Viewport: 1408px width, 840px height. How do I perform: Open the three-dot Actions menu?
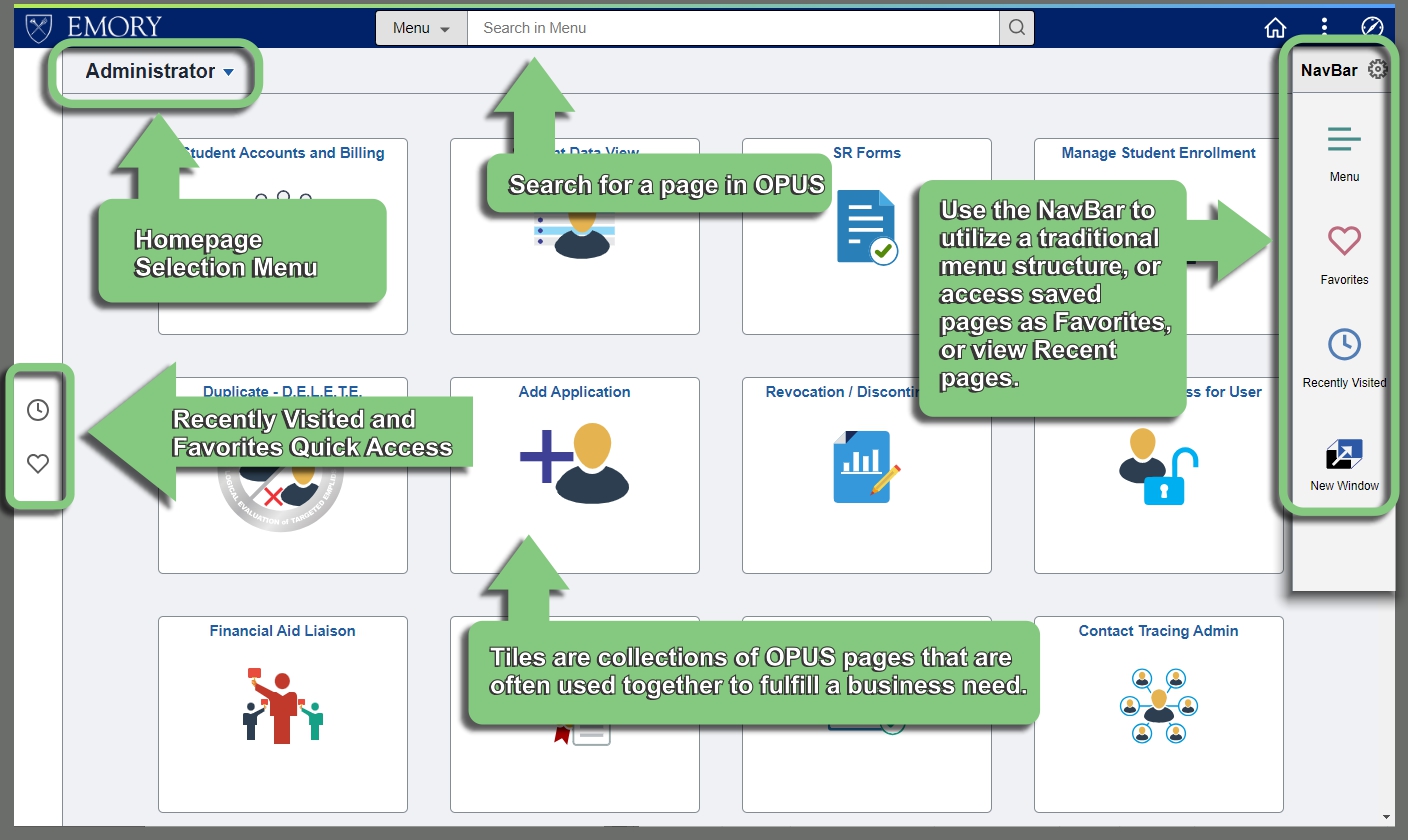[1324, 28]
